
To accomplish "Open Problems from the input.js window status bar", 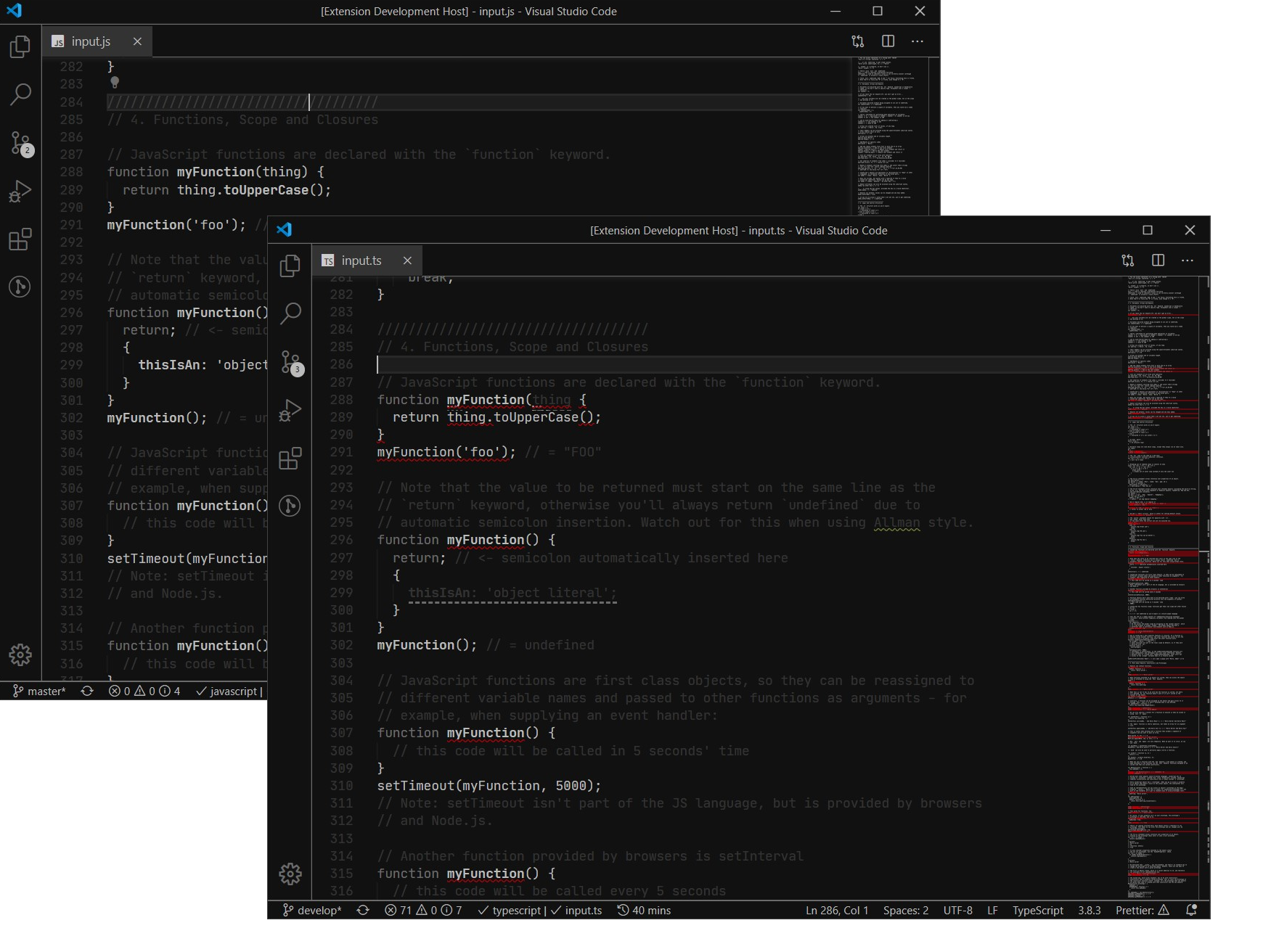I will 144,691.
